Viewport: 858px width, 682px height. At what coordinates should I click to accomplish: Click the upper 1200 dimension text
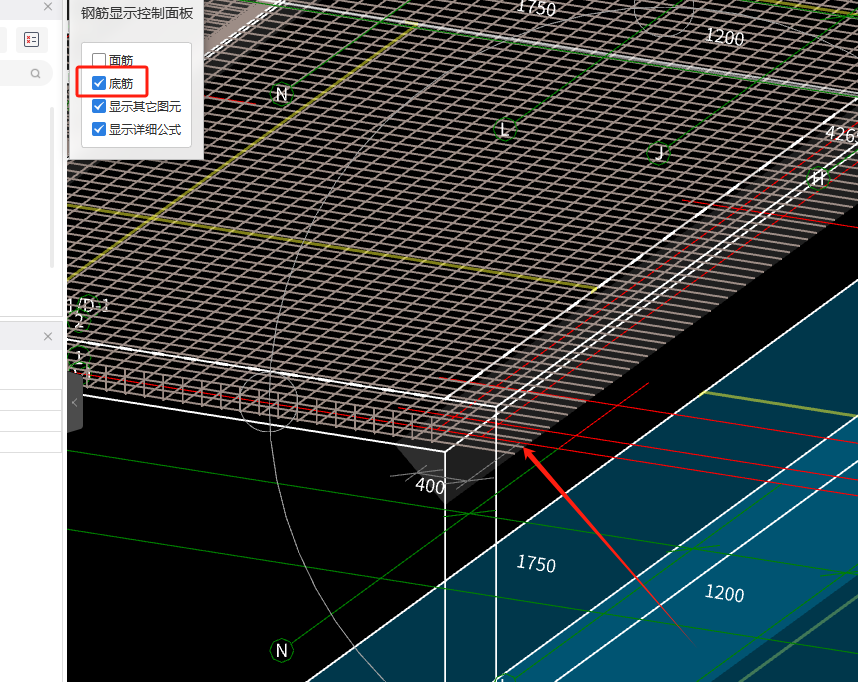[x=725, y=37]
